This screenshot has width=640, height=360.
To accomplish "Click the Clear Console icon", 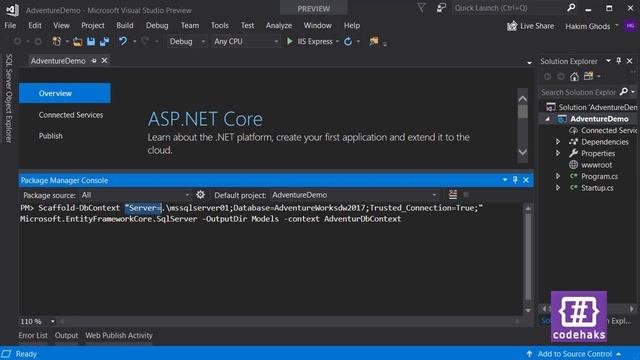I will tap(453, 195).
